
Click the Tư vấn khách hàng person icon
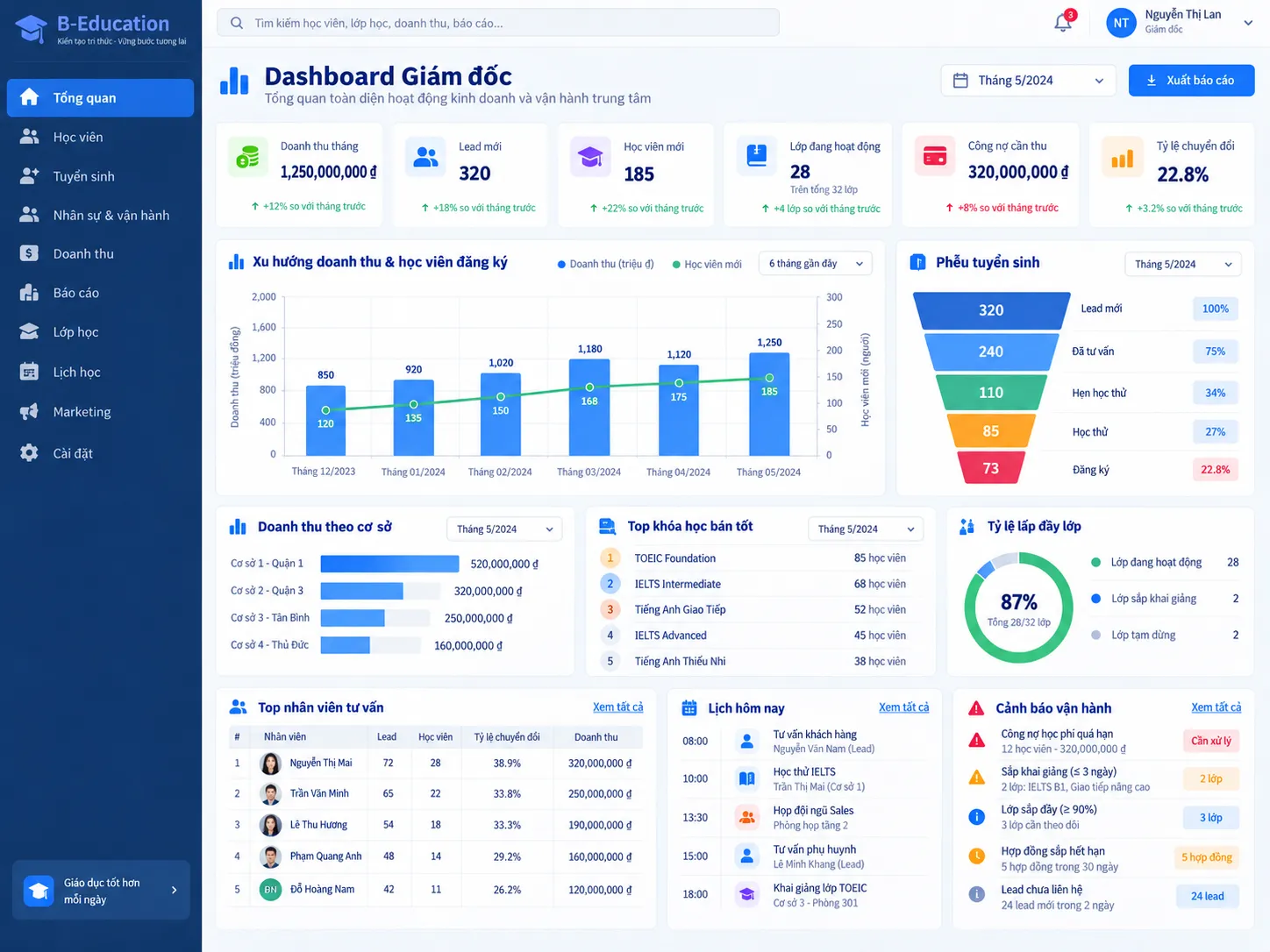(x=747, y=741)
